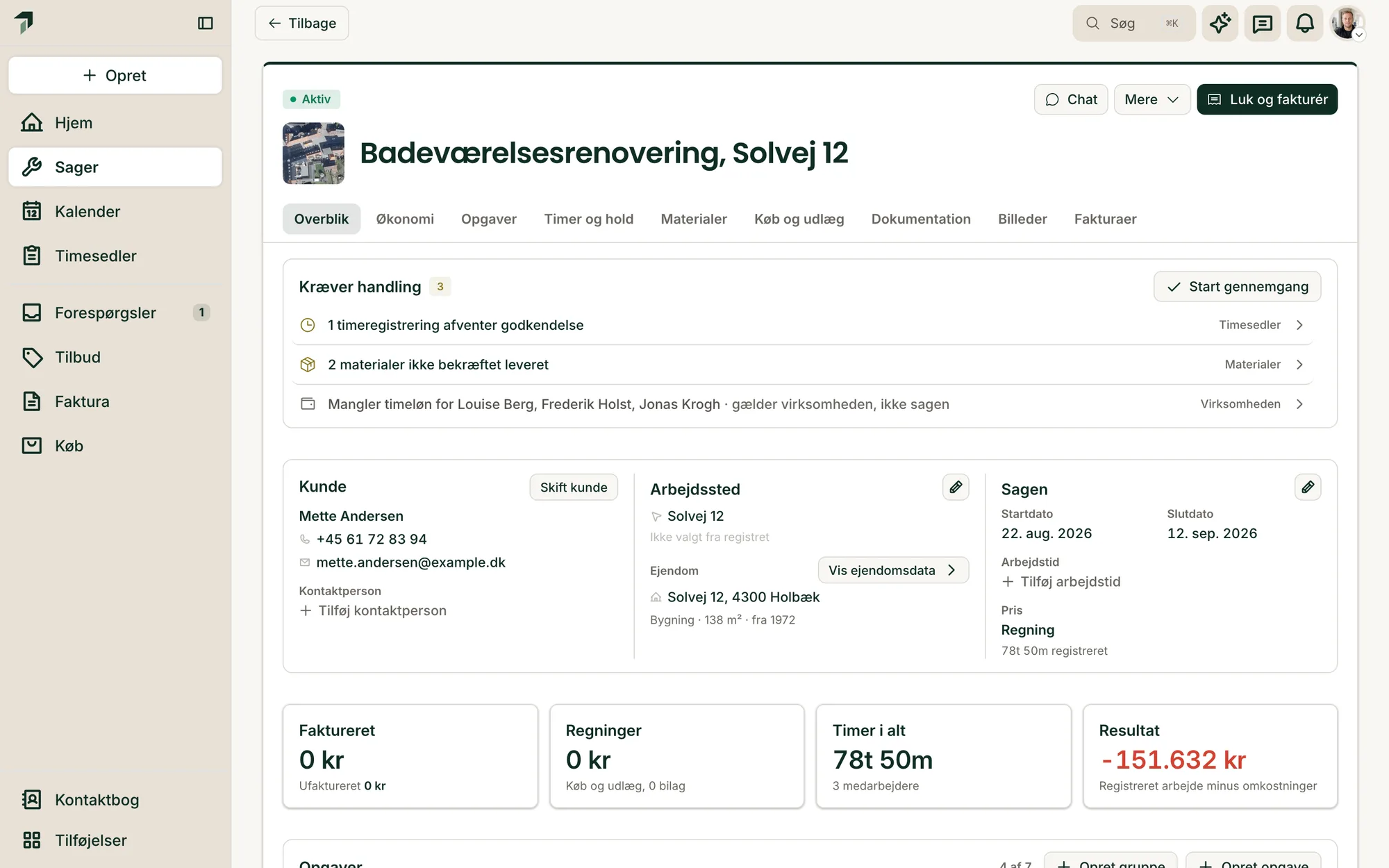This screenshot has width=1389, height=868.
Task: Open Køb in the sidebar
Action: tap(115, 446)
